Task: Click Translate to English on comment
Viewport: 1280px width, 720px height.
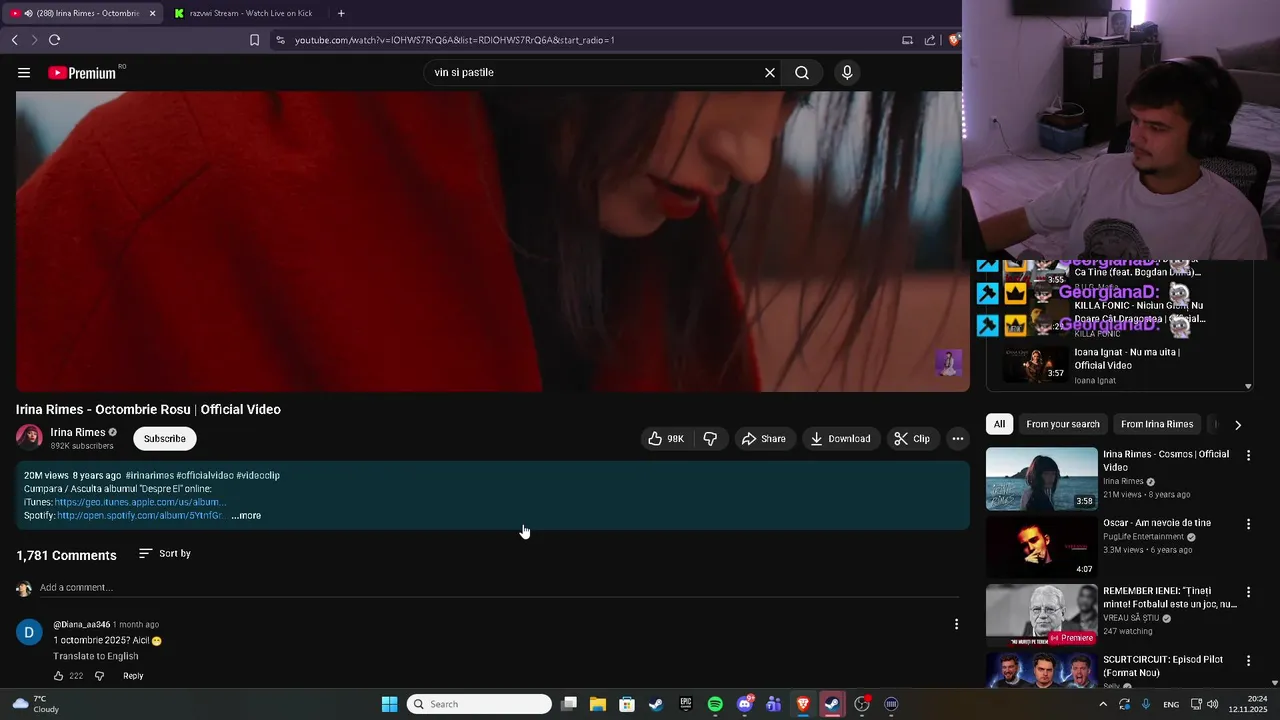Action: click(x=96, y=656)
